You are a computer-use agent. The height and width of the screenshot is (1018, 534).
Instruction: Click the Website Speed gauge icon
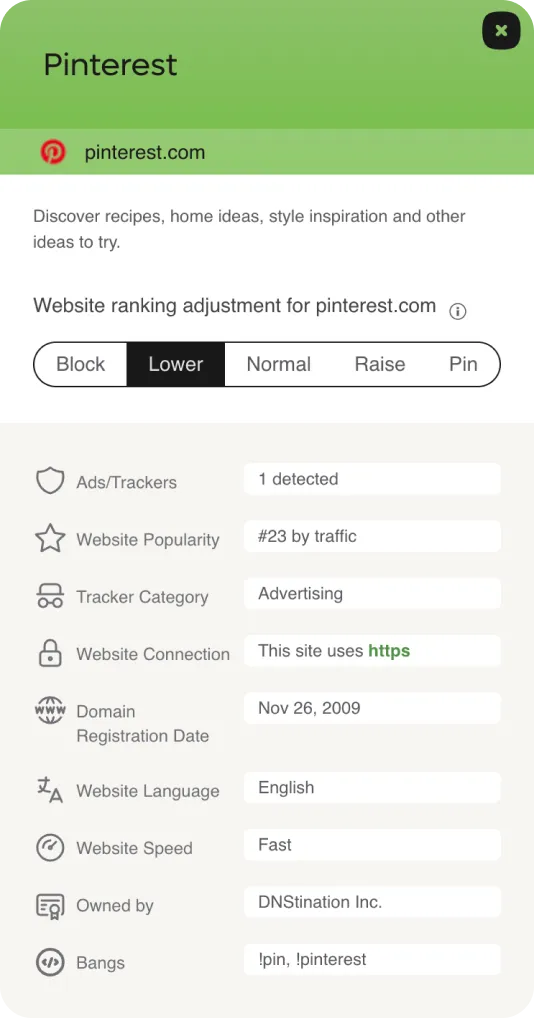tap(50, 847)
